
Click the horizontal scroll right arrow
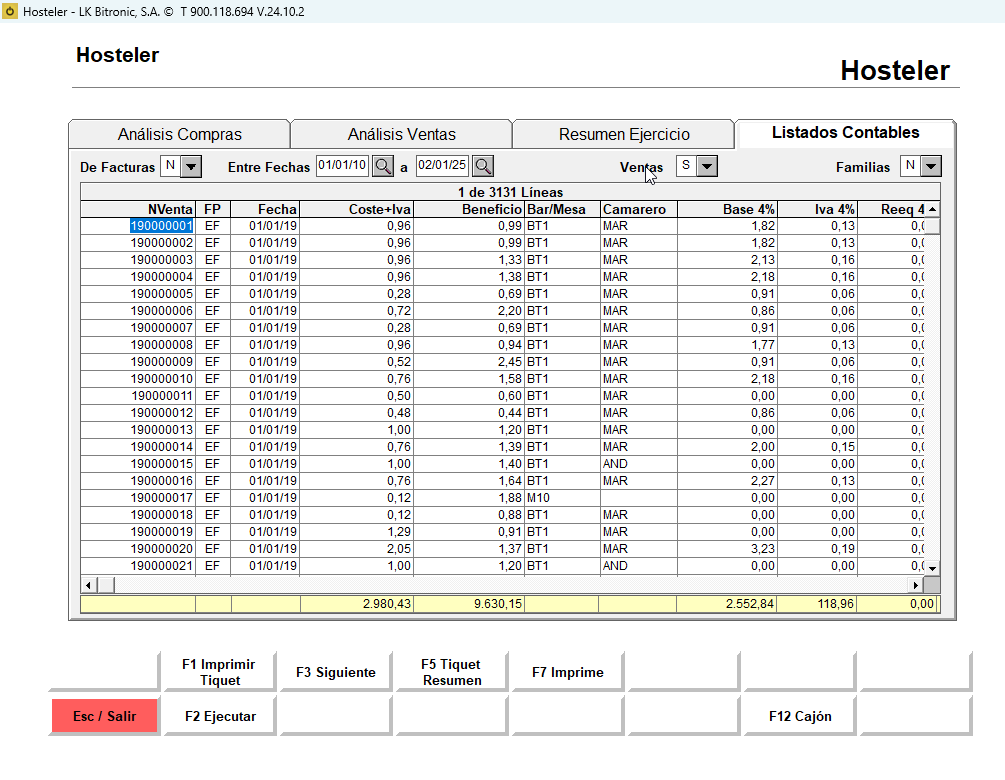915,585
